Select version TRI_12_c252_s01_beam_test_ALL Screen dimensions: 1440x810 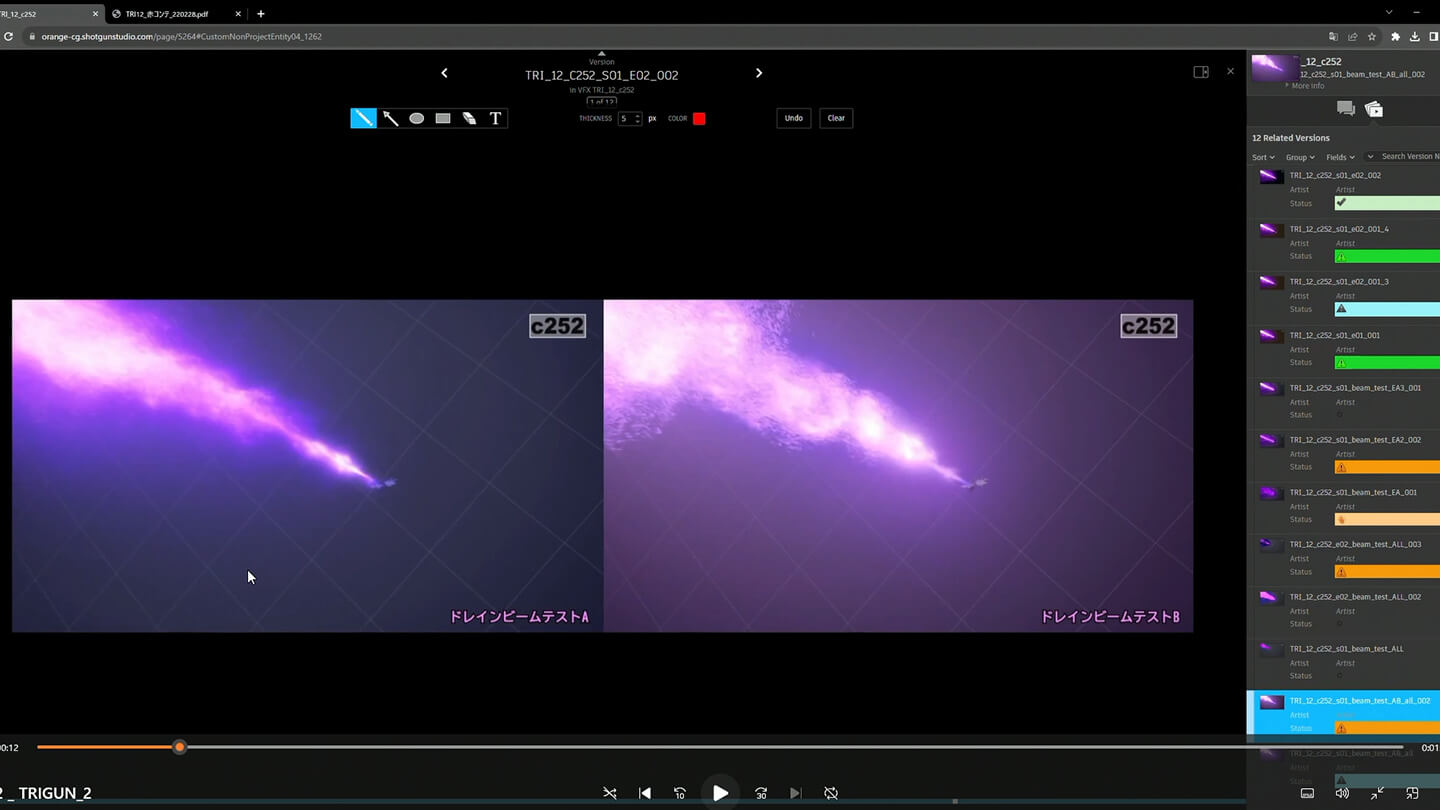tap(1346, 649)
